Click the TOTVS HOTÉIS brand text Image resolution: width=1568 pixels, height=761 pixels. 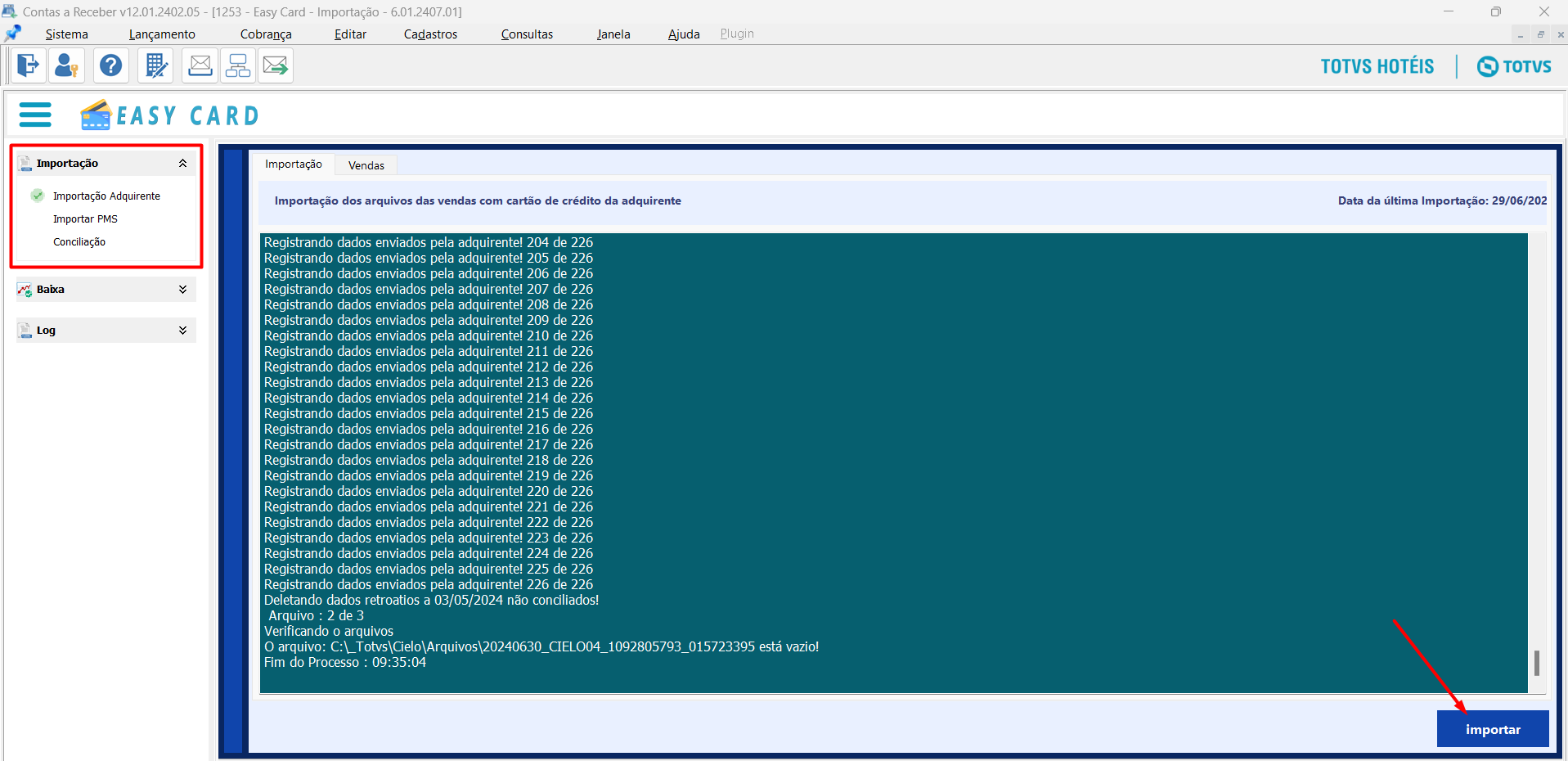click(x=1377, y=66)
